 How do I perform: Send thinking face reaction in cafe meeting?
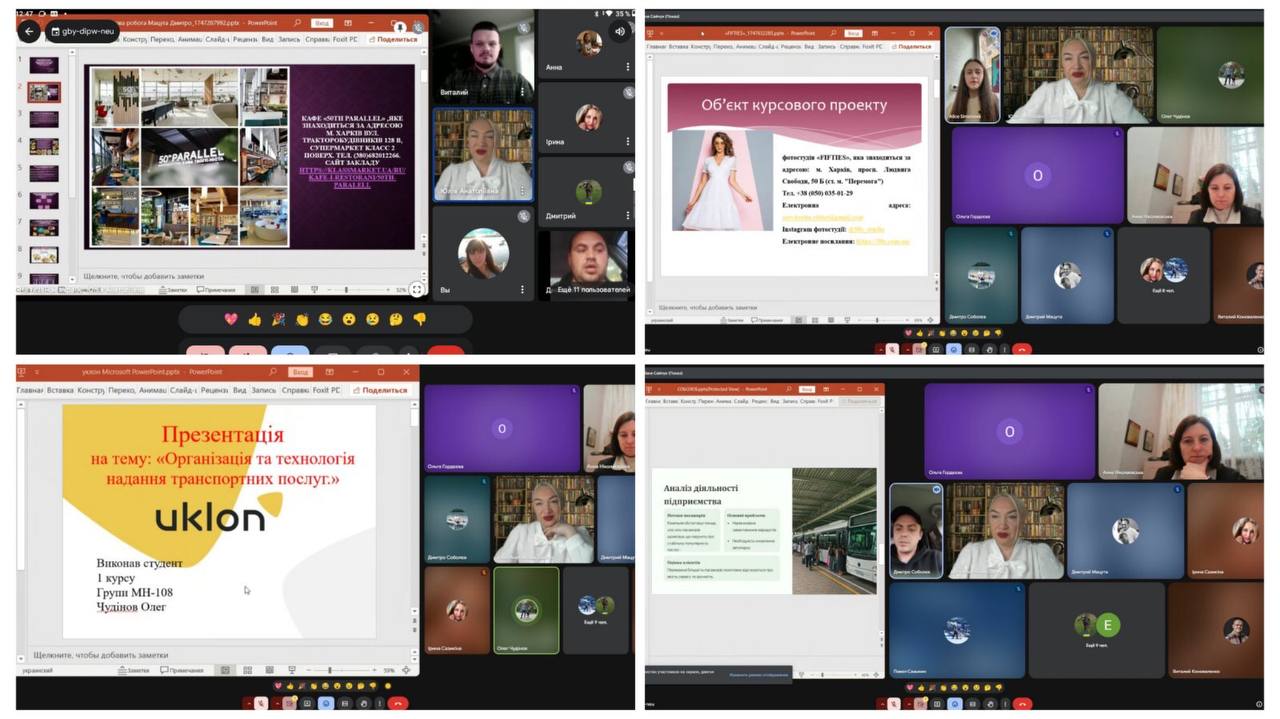[396, 319]
